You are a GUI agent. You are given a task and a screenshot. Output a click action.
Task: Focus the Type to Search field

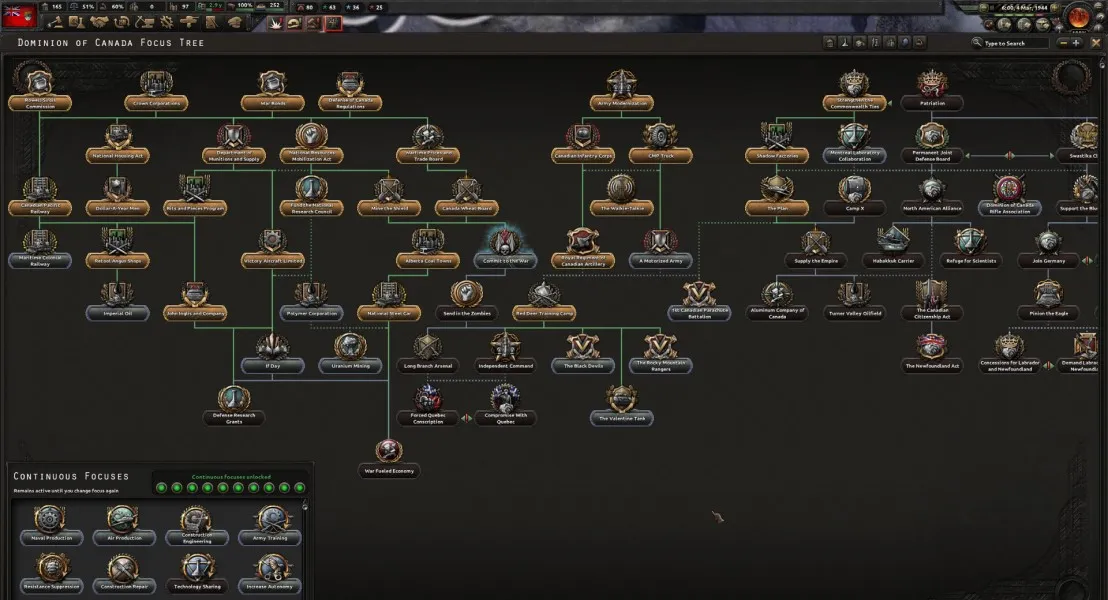pyautogui.click(x=1016, y=43)
